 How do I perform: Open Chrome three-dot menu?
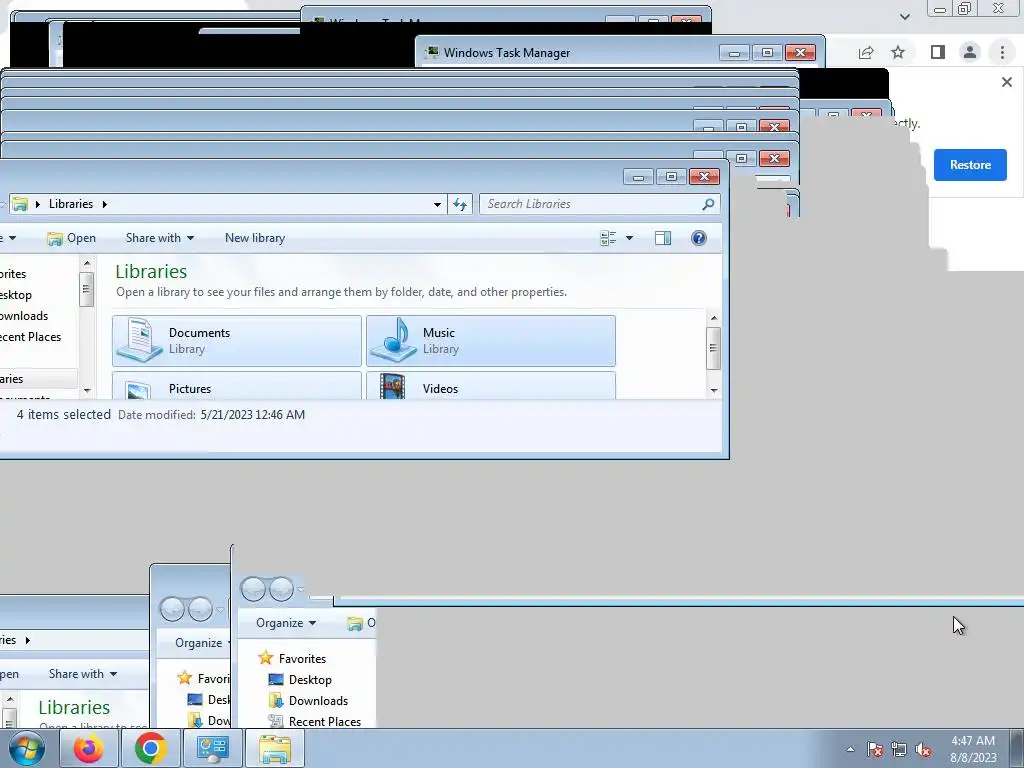coord(1002,52)
